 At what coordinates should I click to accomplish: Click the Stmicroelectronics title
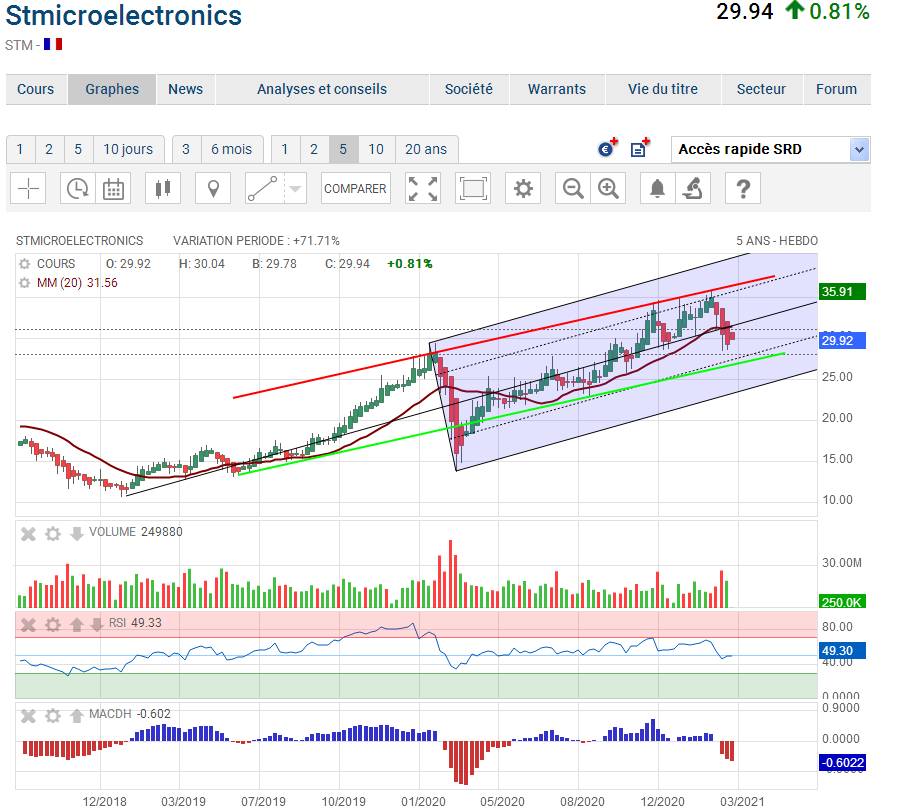123,15
